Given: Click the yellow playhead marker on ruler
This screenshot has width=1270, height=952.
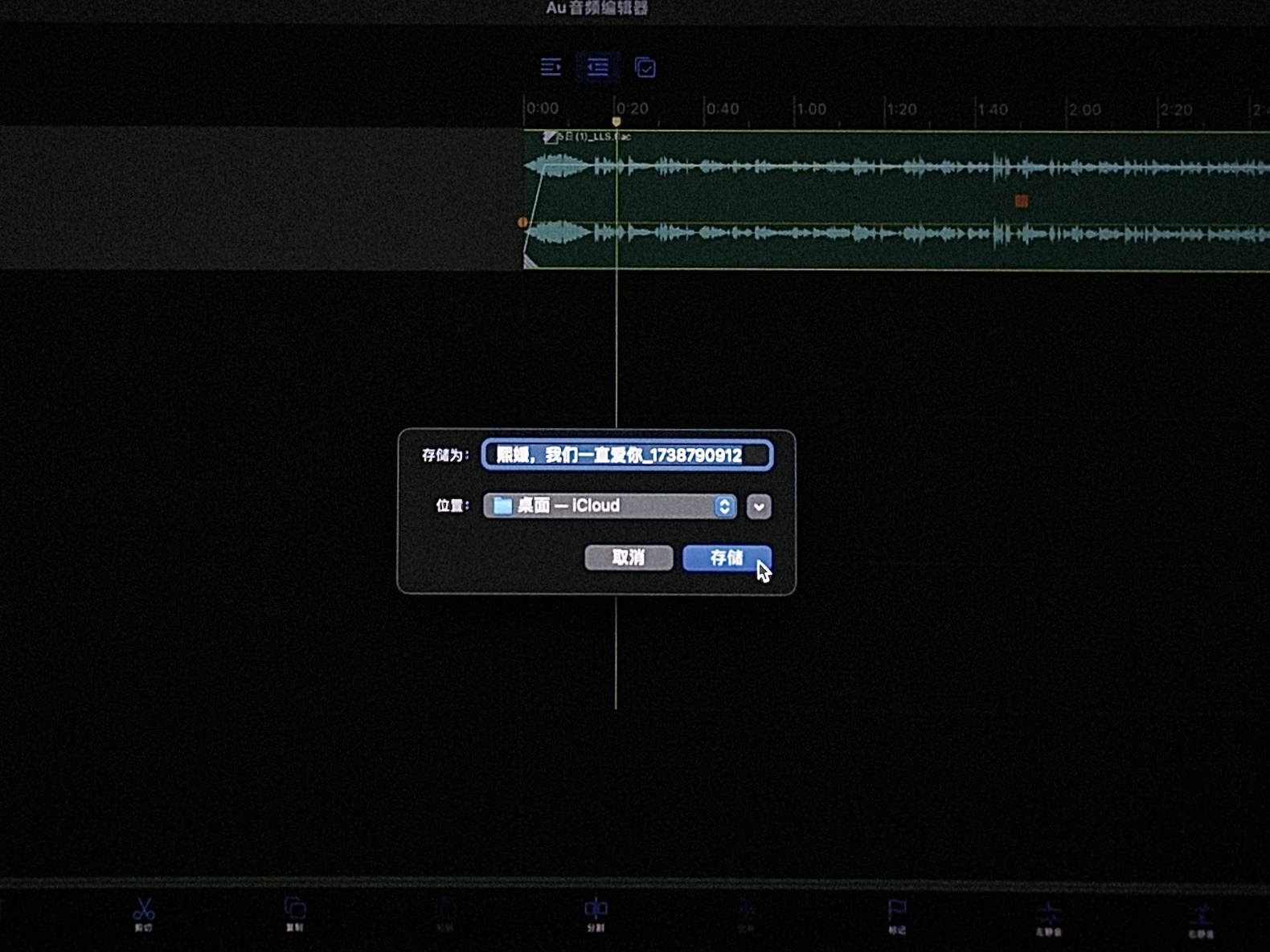Looking at the screenshot, I should tap(617, 121).
